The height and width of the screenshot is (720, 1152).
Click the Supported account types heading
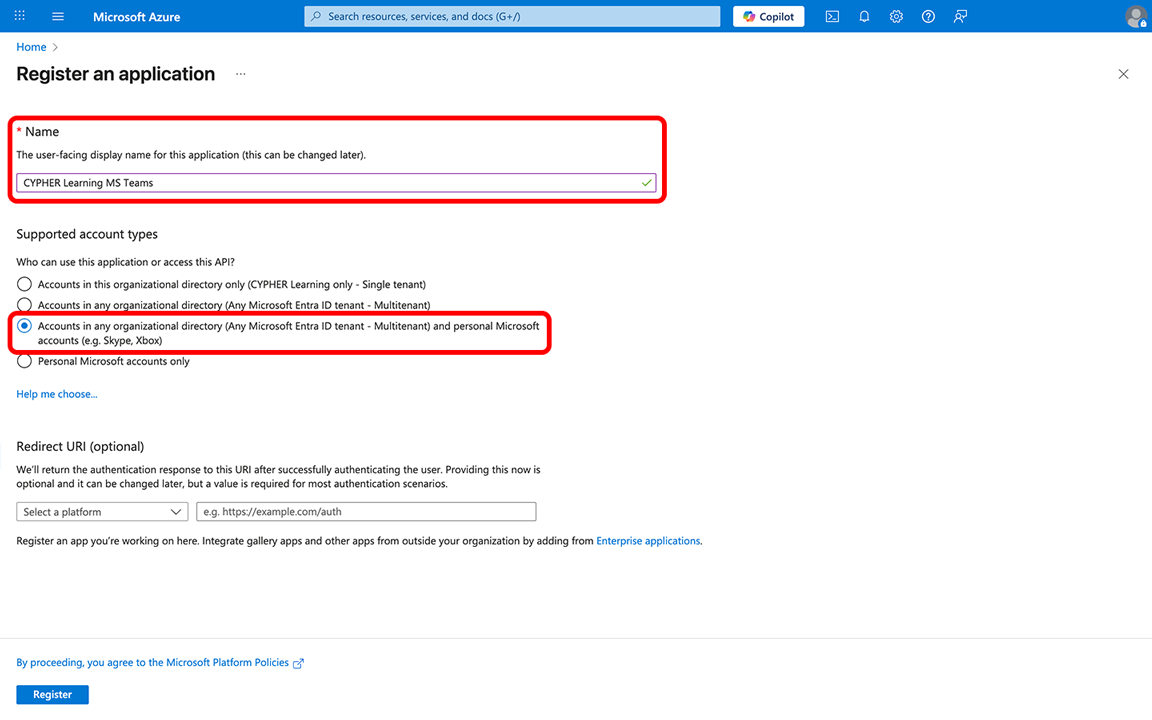click(x=87, y=234)
